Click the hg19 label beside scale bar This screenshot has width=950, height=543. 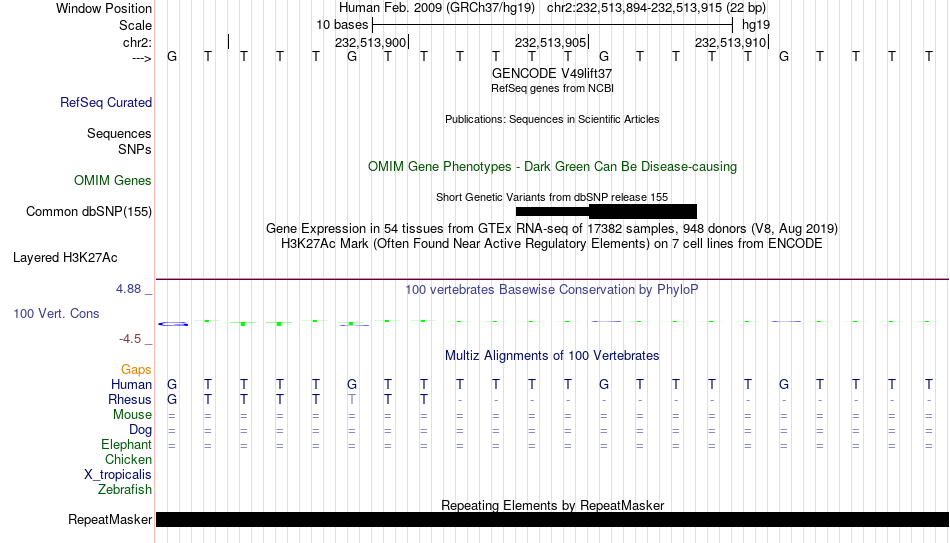756,25
